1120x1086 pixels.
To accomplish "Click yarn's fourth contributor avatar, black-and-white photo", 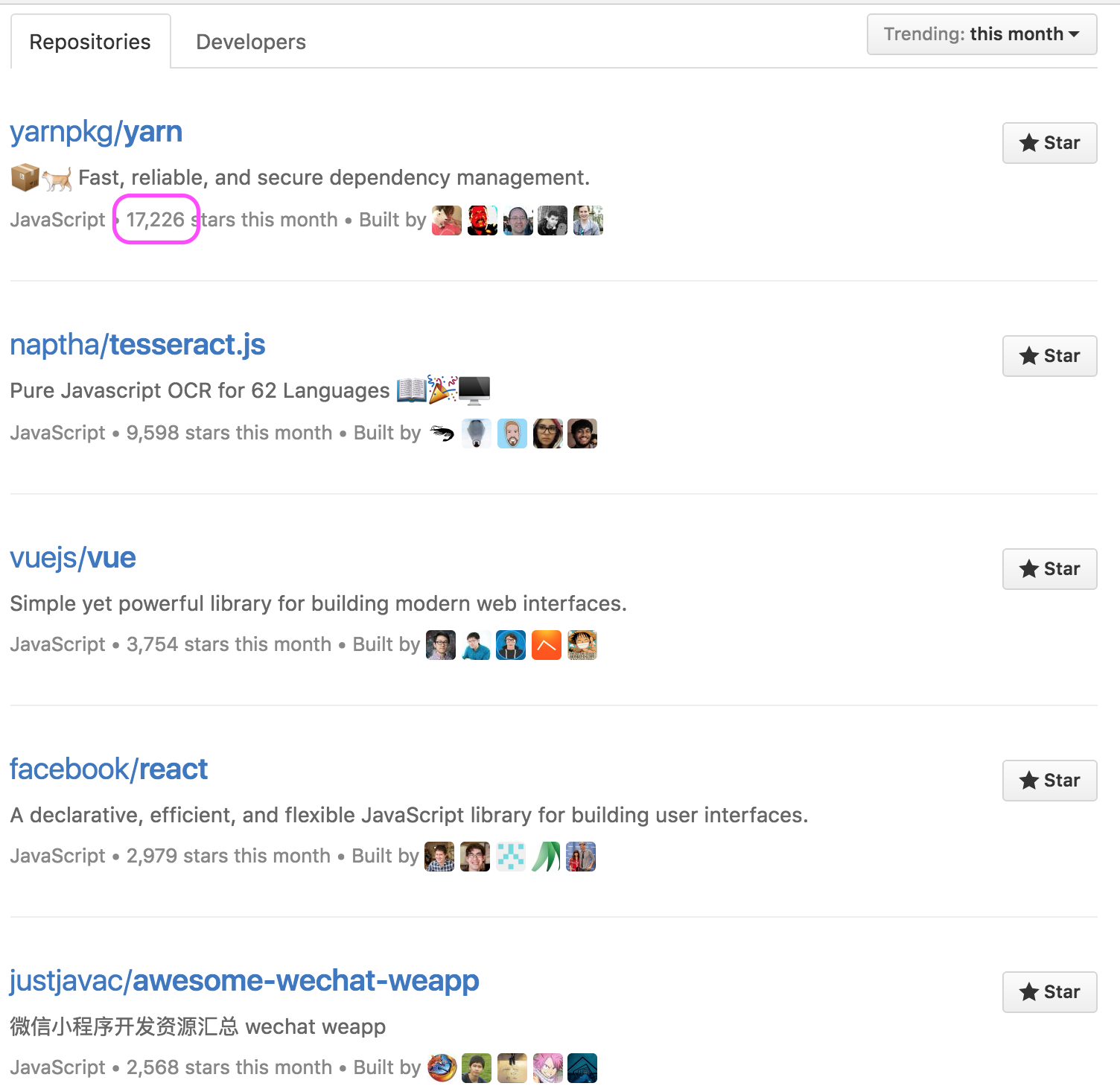I will coord(553,220).
